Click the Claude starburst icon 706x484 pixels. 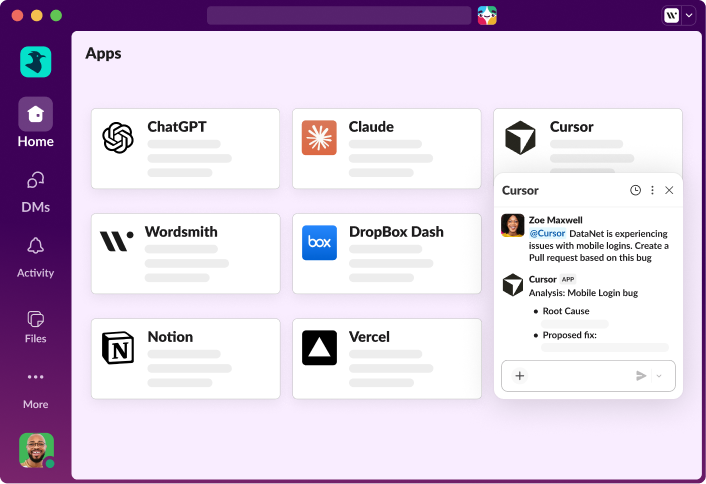tap(319, 138)
